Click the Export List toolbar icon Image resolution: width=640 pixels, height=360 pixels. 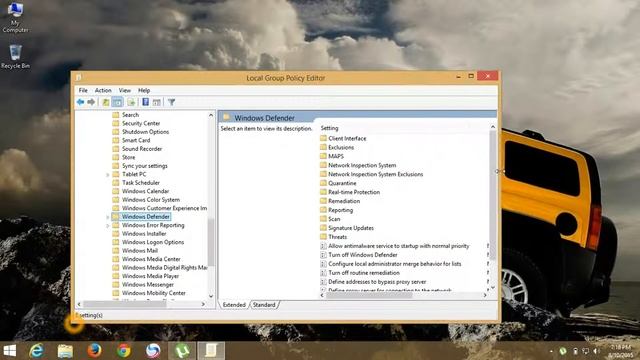tap(131, 102)
